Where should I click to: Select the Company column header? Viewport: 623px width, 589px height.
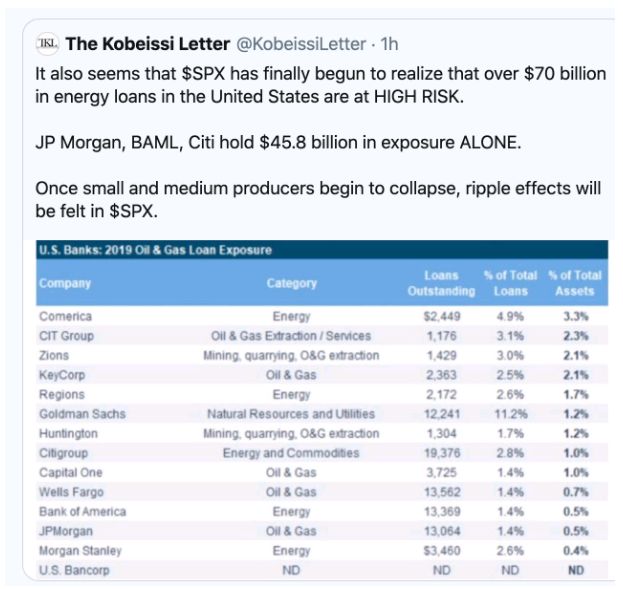tap(65, 283)
